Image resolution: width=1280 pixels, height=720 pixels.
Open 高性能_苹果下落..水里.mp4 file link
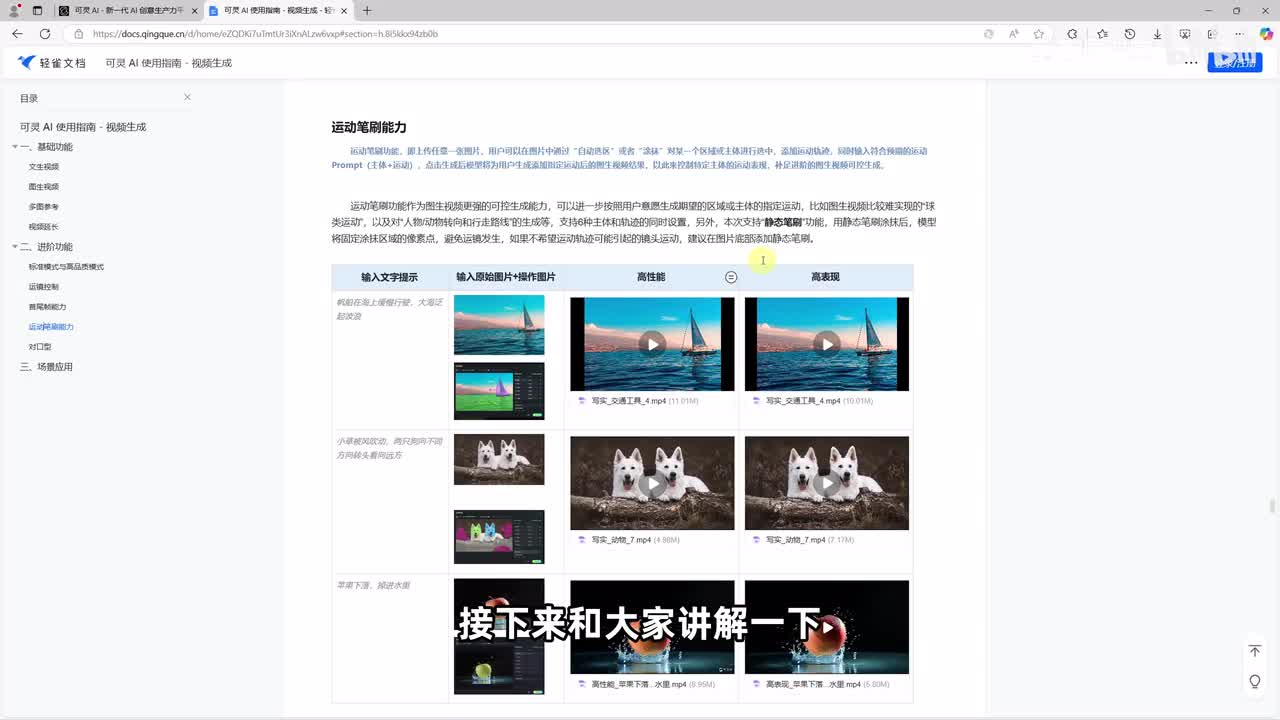(646, 685)
